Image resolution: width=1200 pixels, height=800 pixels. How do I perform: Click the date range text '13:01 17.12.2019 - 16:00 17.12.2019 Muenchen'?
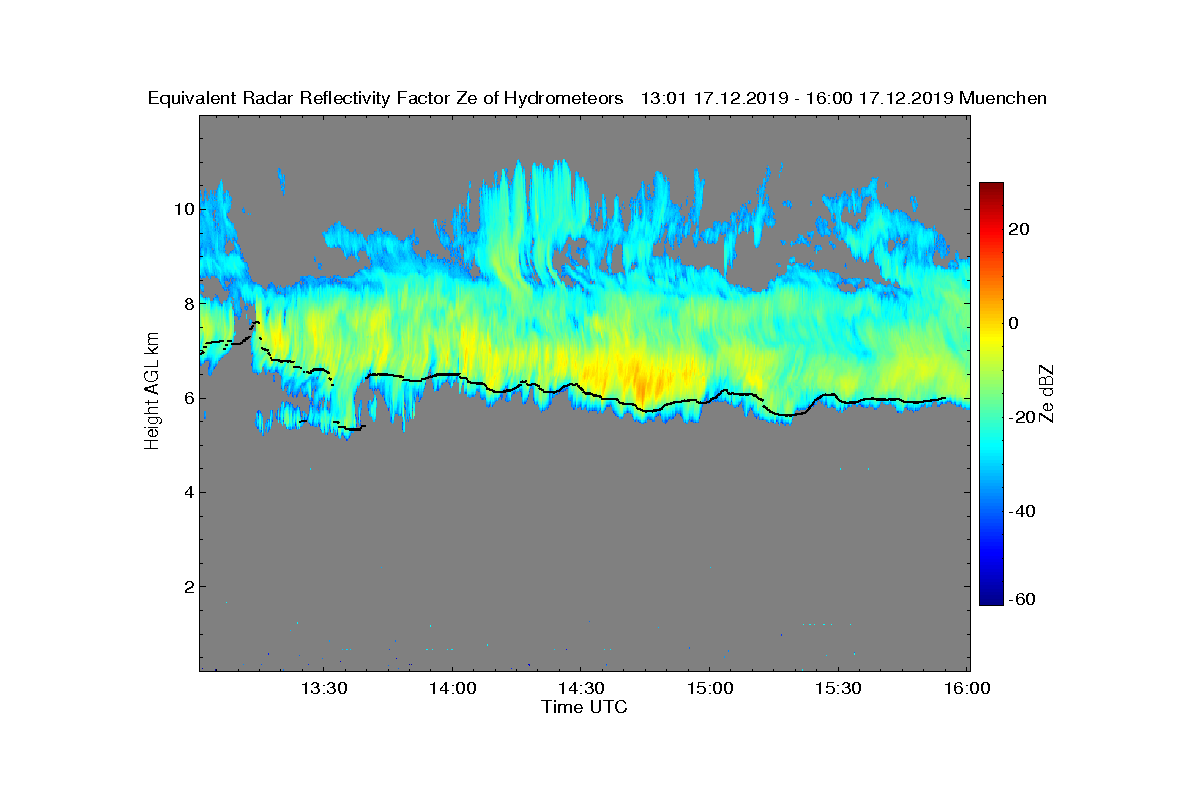(x=843, y=98)
